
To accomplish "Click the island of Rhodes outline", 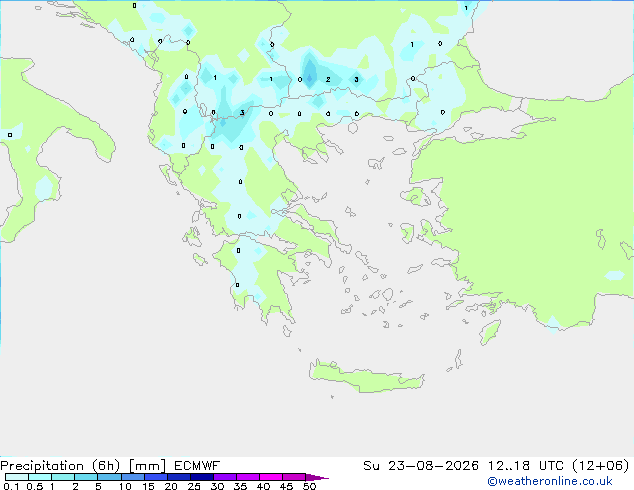I will 490,332.
